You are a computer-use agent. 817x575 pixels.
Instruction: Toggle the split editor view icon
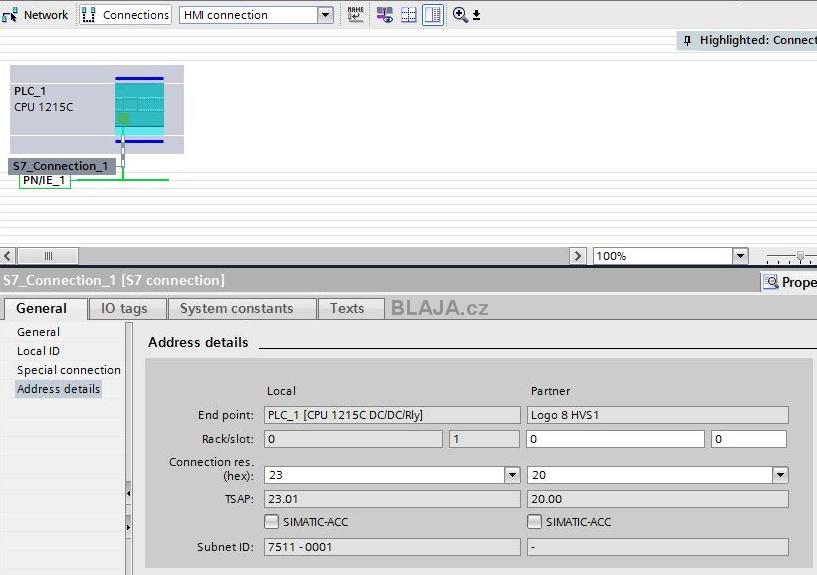pyautogui.click(x=433, y=15)
